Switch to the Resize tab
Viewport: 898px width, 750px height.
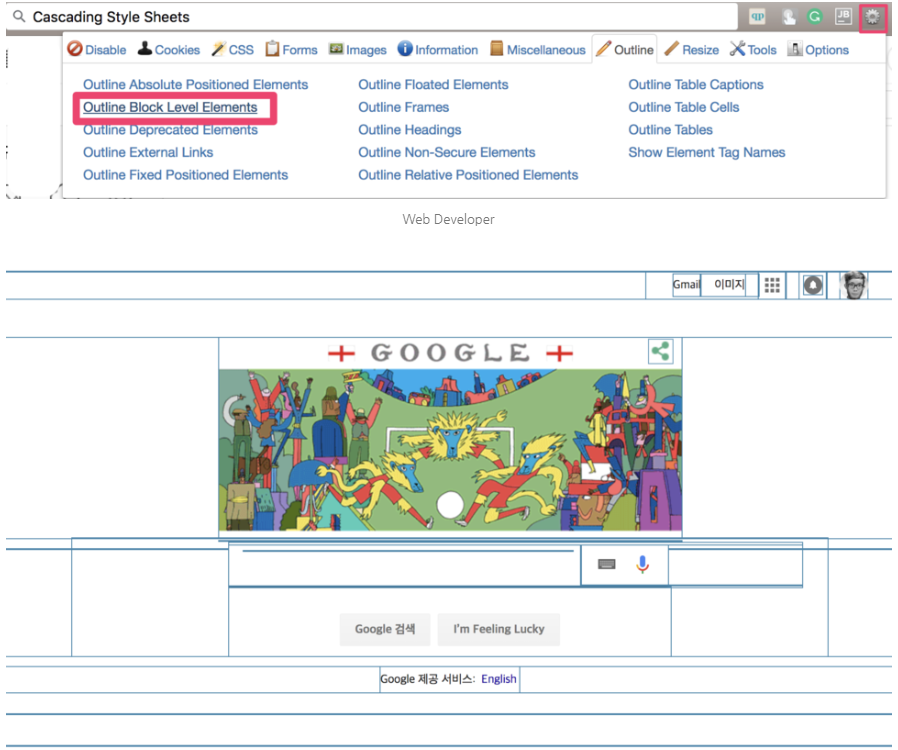[692, 50]
